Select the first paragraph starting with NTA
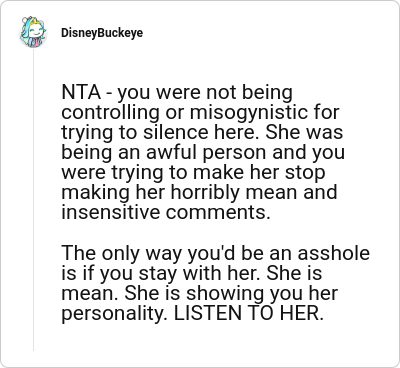 tap(203, 152)
